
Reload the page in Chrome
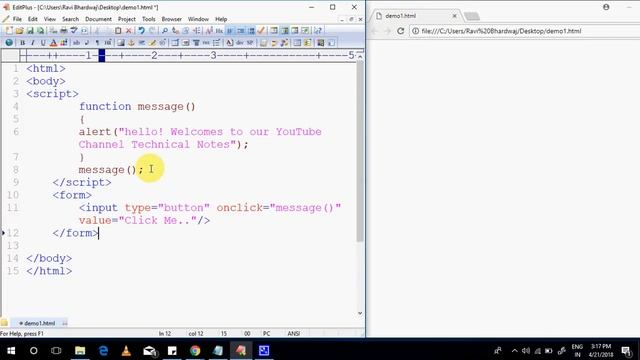pos(400,31)
